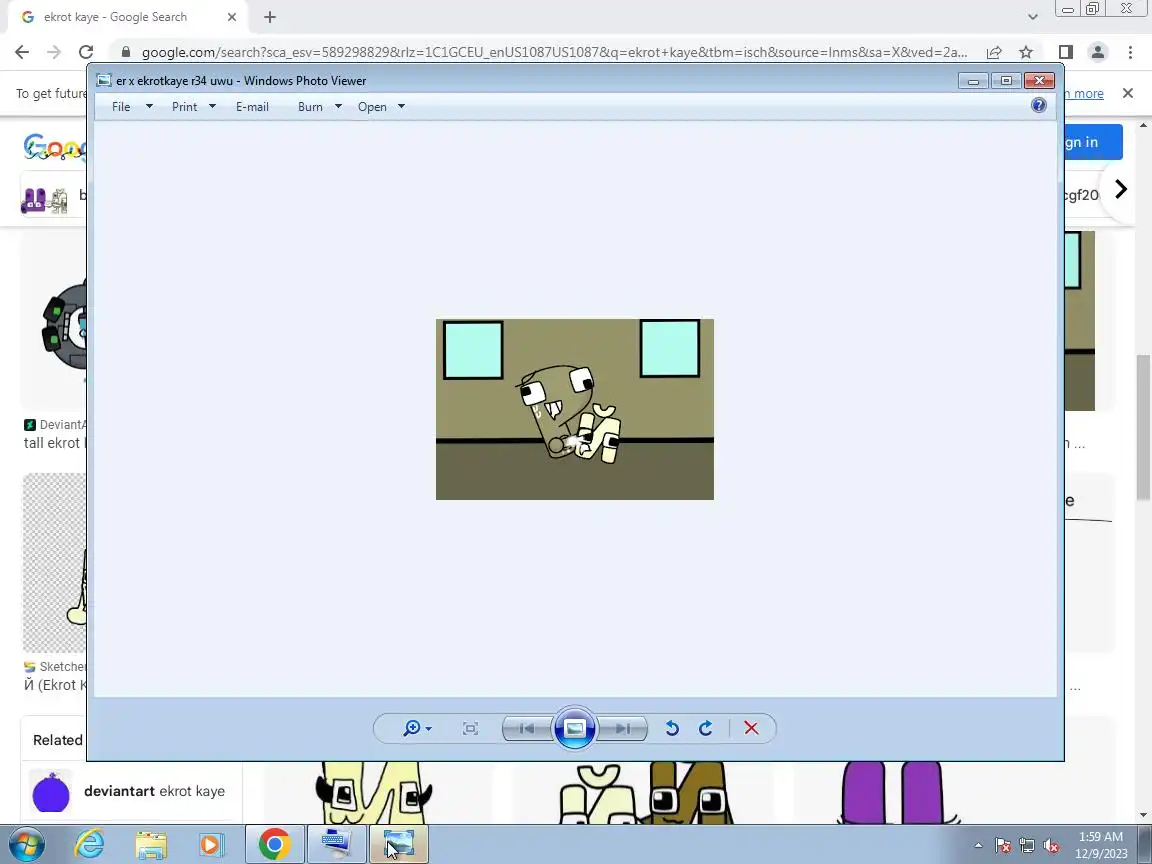Open Chrome three-dot menu
The height and width of the screenshot is (864, 1152).
coord(1130,51)
